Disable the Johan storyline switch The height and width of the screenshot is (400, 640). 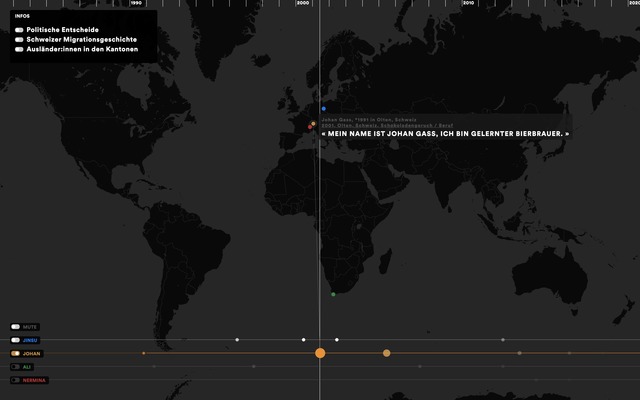(16, 353)
